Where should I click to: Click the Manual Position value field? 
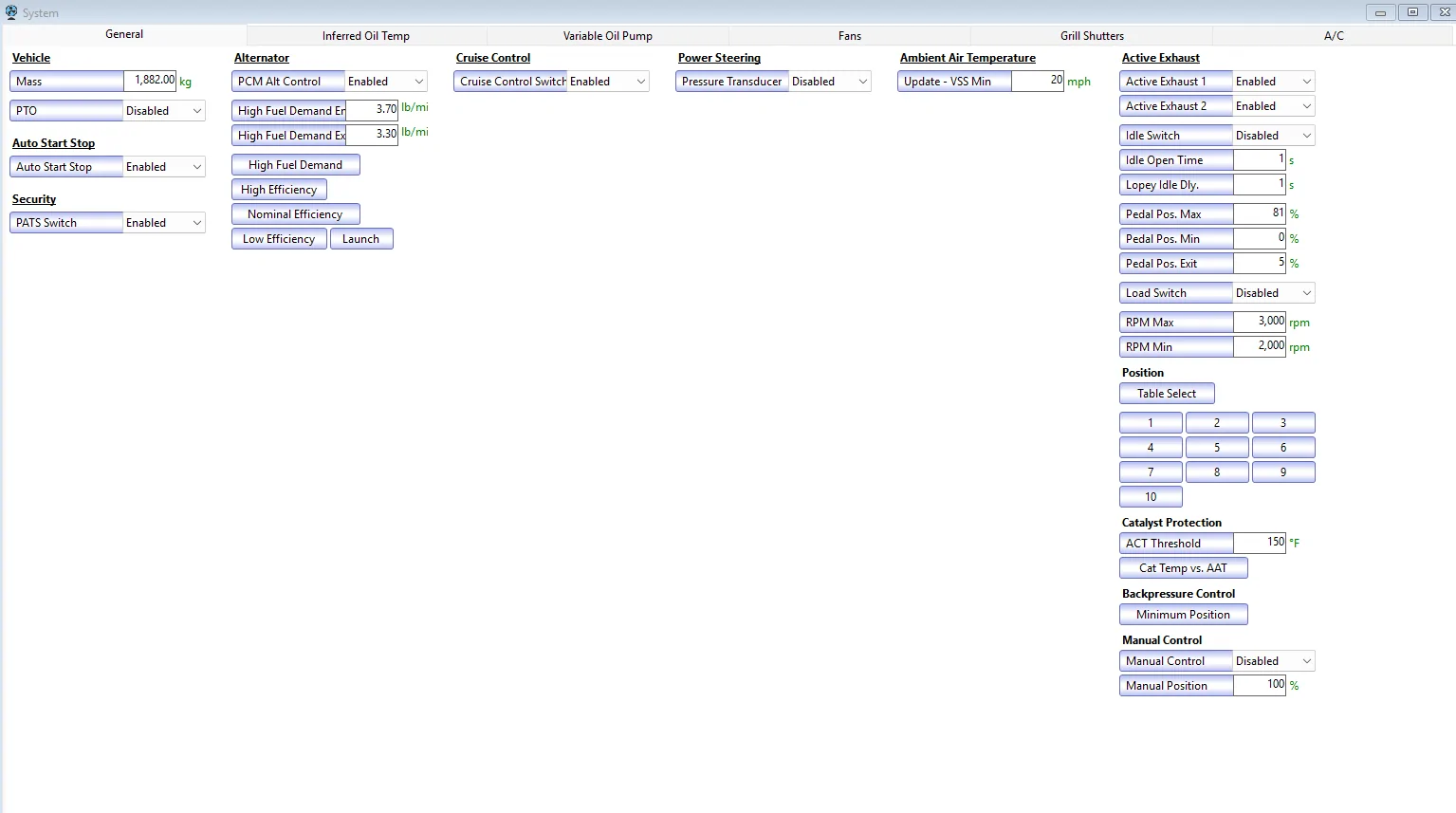tap(1260, 685)
